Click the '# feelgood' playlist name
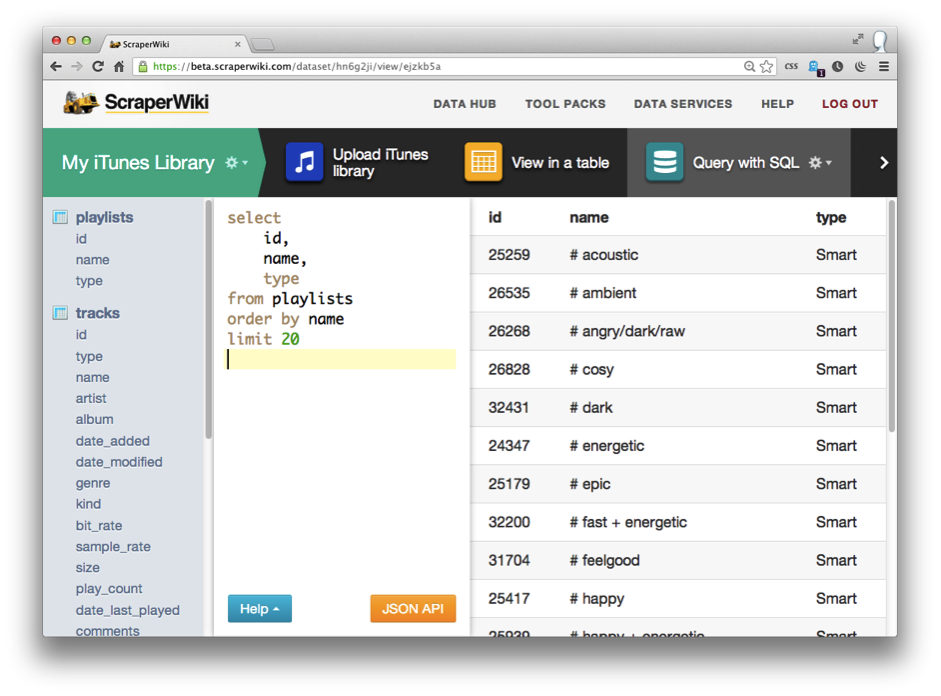The width and height of the screenshot is (941, 696). click(x=604, y=560)
